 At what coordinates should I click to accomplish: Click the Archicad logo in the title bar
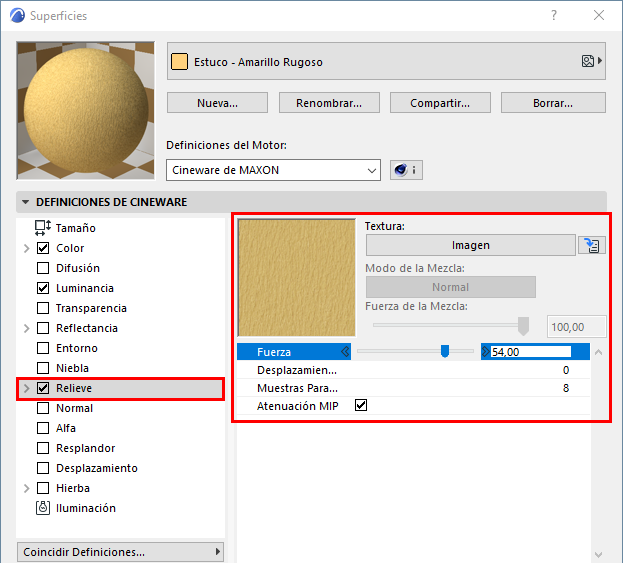coord(17,15)
